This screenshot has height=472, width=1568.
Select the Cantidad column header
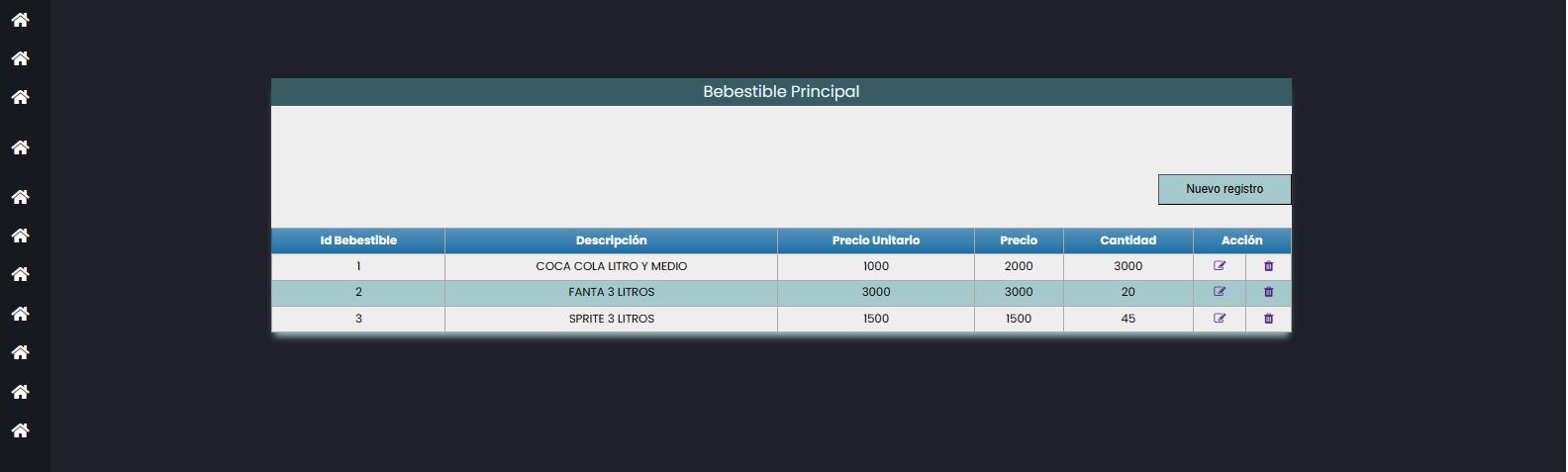pos(1127,240)
